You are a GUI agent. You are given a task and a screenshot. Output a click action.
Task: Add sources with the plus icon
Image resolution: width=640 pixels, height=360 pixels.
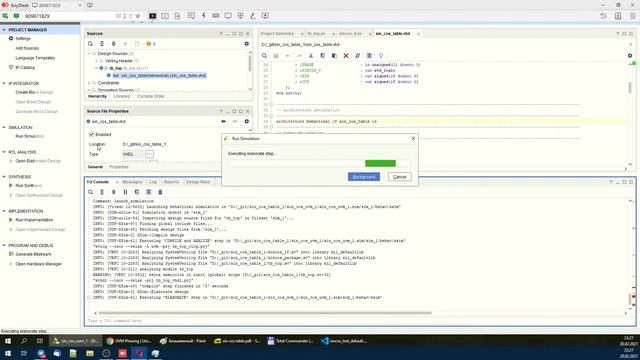click(x=125, y=44)
